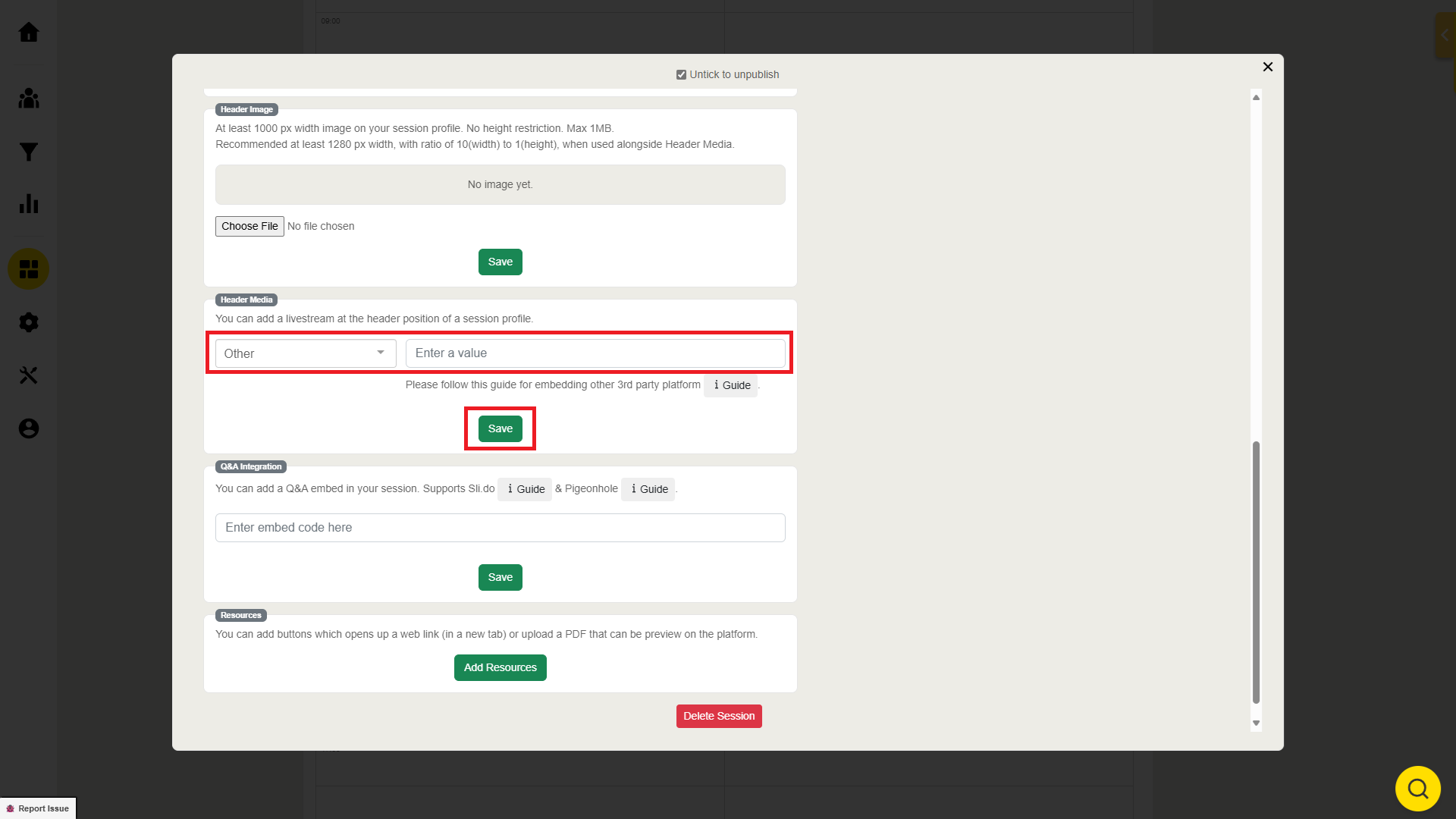Click Choose File for header image
The height and width of the screenshot is (819, 1456).
click(x=249, y=226)
